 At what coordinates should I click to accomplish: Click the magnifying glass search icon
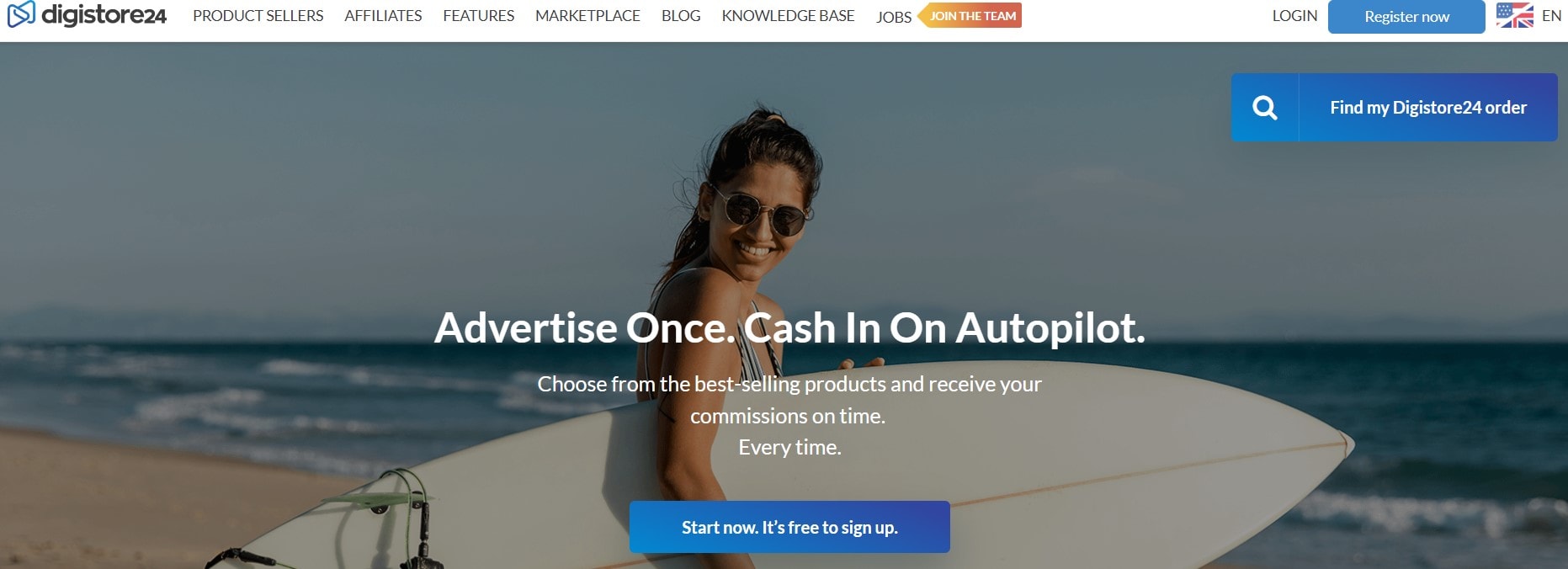[x=1265, y=108]
